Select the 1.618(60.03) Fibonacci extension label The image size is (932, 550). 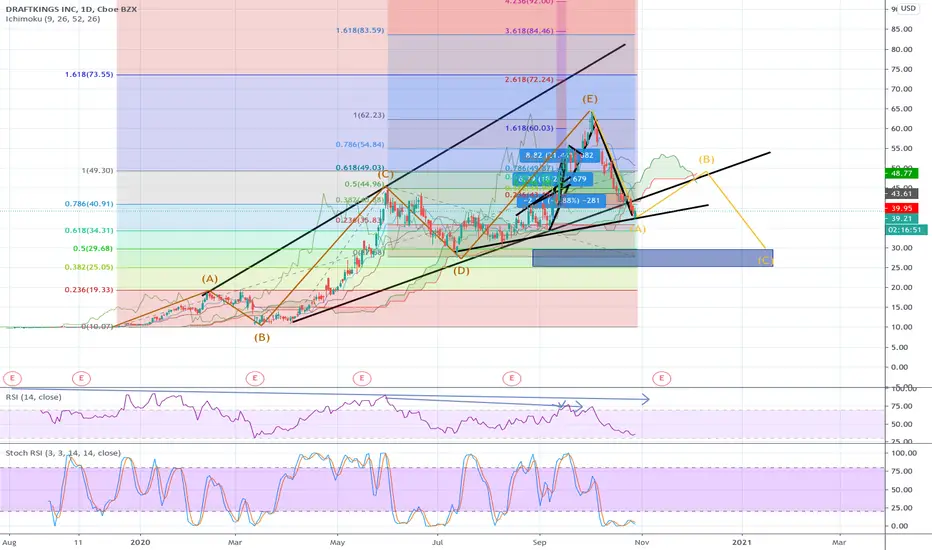529,128
